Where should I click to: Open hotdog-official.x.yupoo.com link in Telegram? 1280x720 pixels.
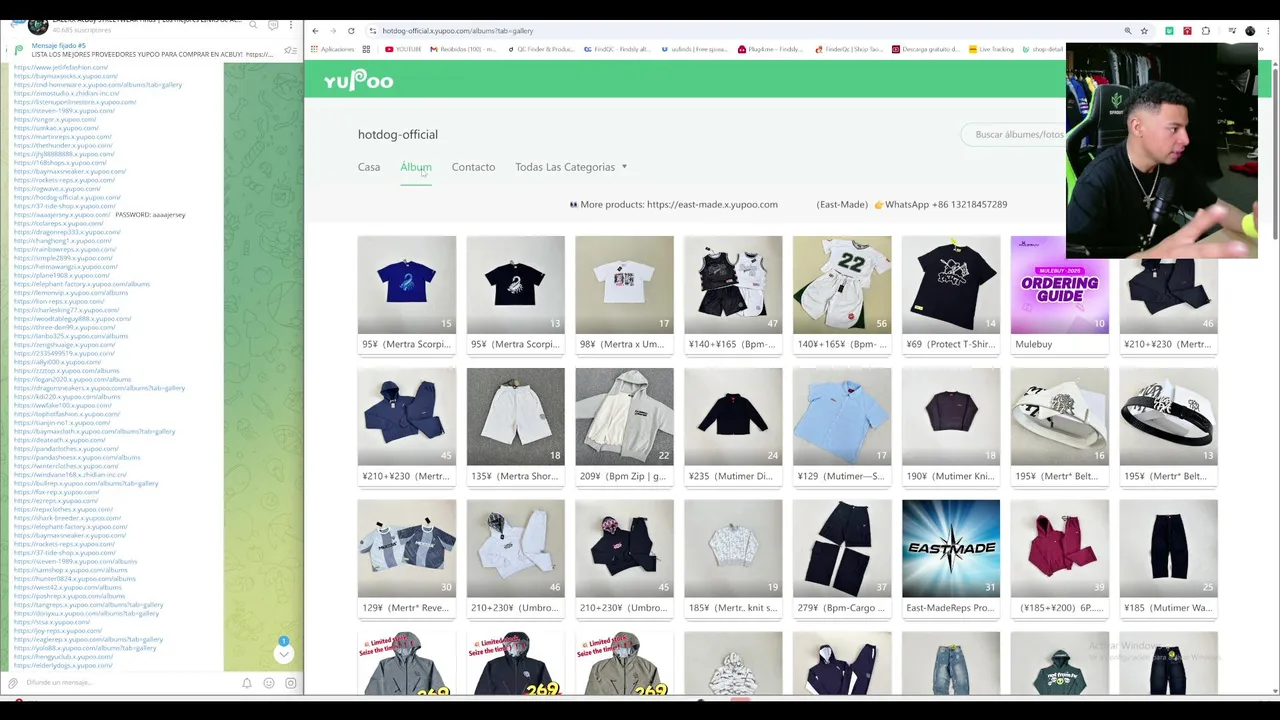pyautogui.click(x=67, y=197)
